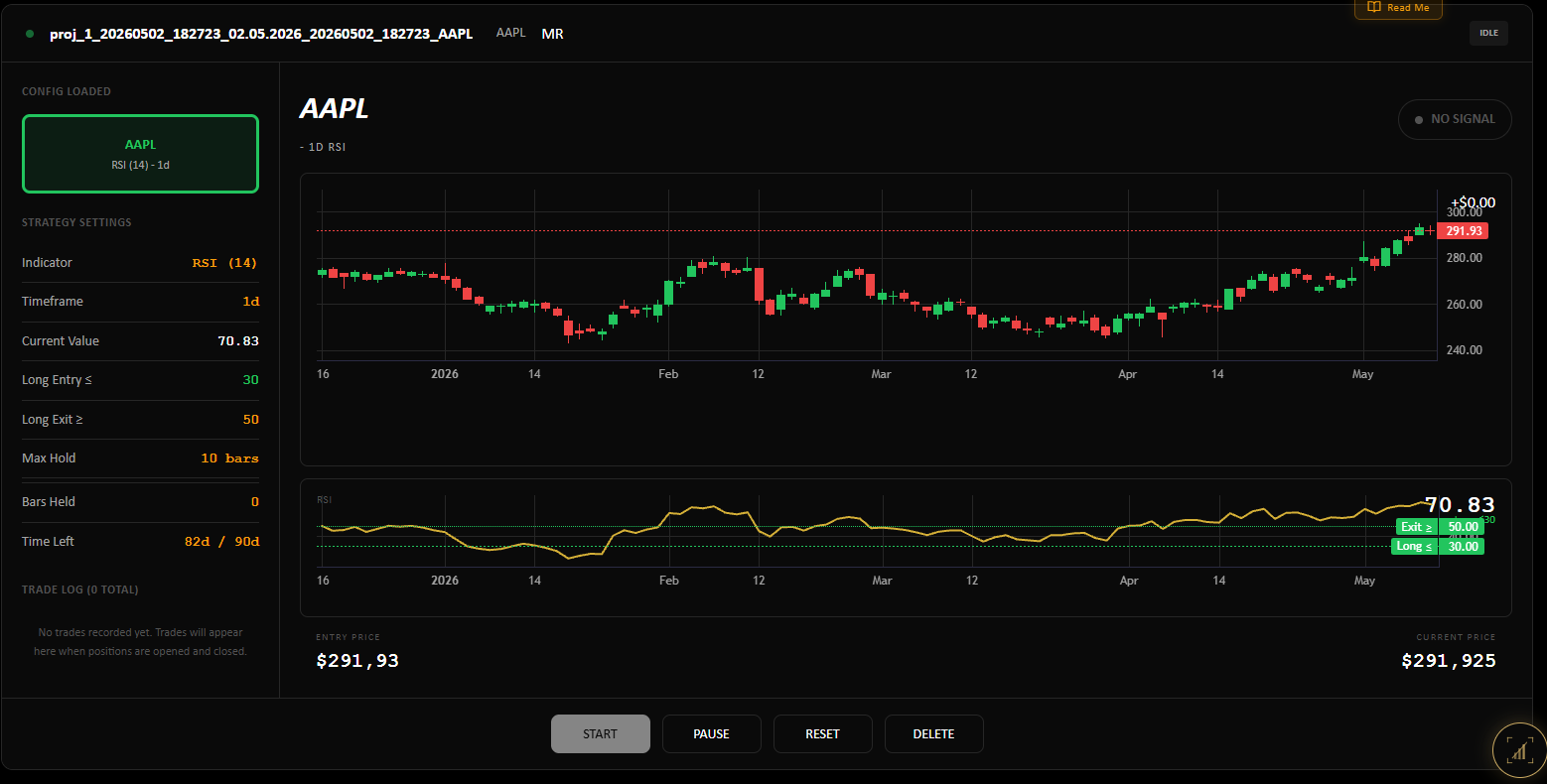Click the entry price $291,93
The height and width of the screenshot is (784, 1547).
click(357, 661)
